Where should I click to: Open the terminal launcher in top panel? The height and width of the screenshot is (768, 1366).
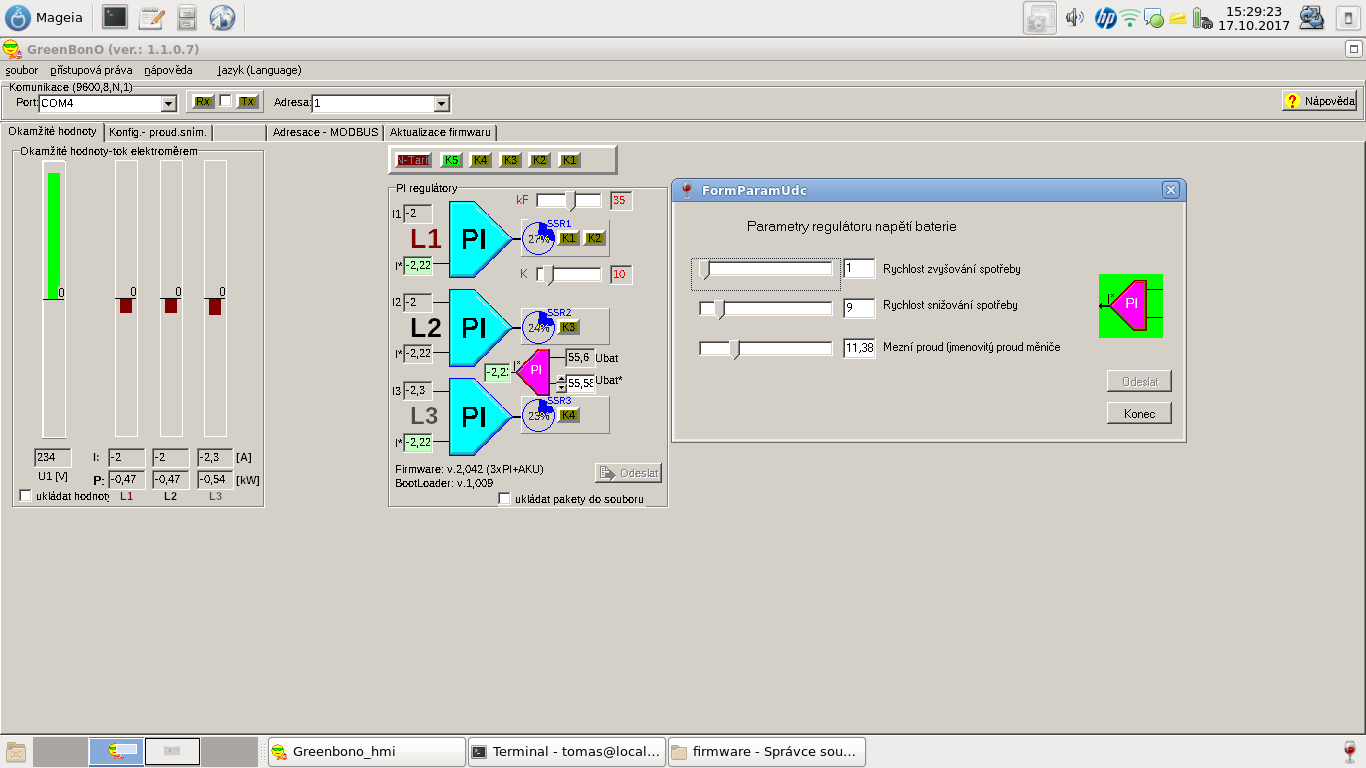[115, 17]
